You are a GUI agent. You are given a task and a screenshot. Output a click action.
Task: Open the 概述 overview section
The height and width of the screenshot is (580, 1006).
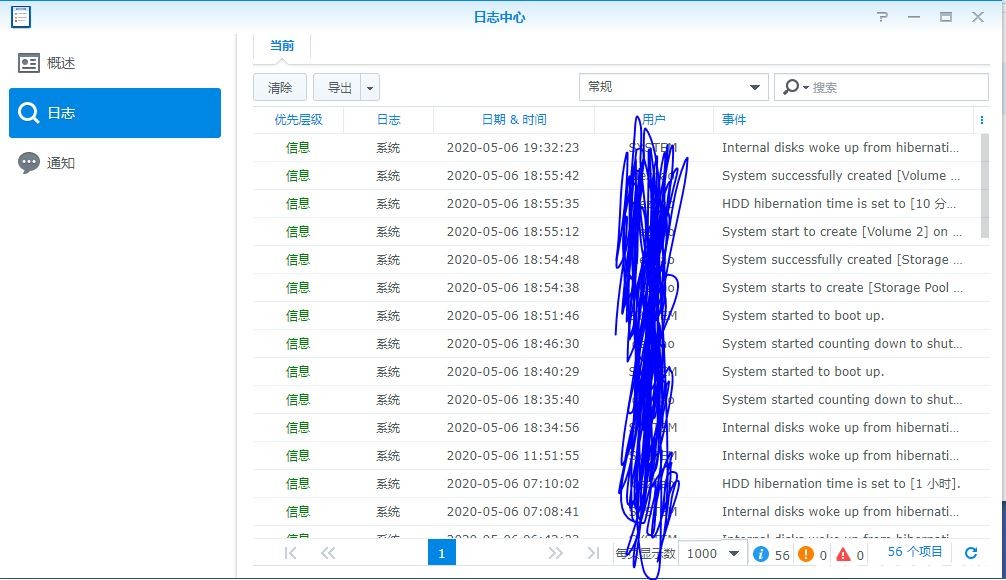60,63
